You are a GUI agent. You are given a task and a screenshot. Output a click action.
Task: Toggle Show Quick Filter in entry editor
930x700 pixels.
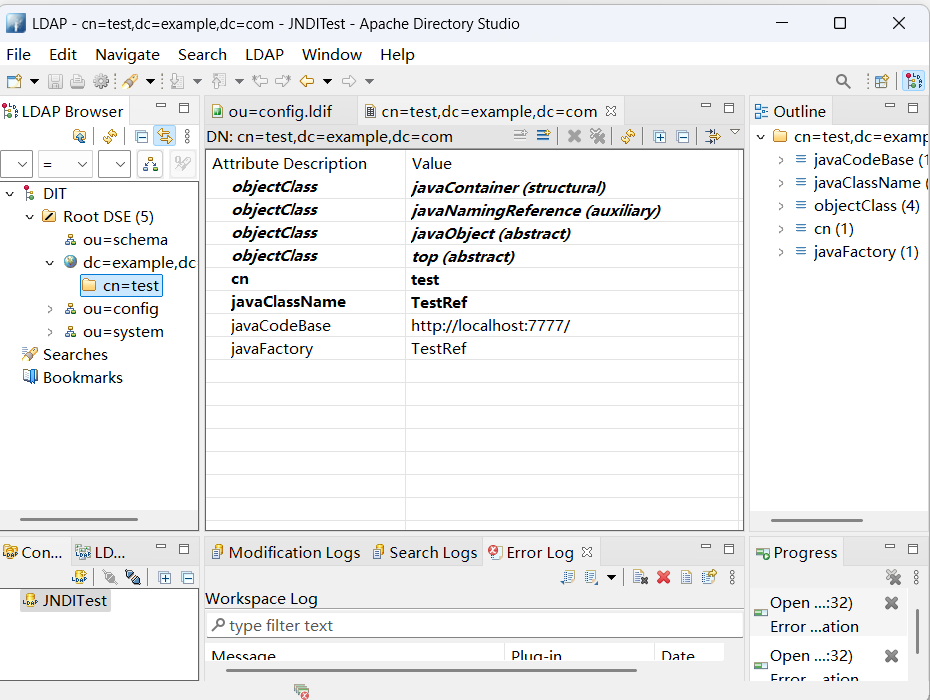pyautogui.click(x=713, y=136)
